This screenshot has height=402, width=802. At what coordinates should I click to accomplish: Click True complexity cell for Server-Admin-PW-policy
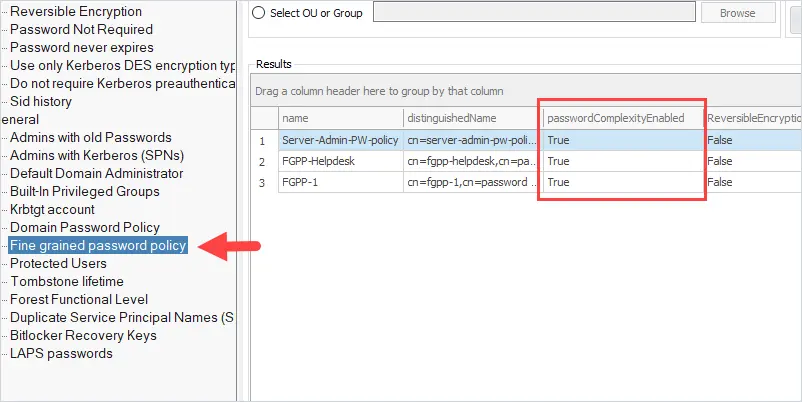click(x=623, y=140)
